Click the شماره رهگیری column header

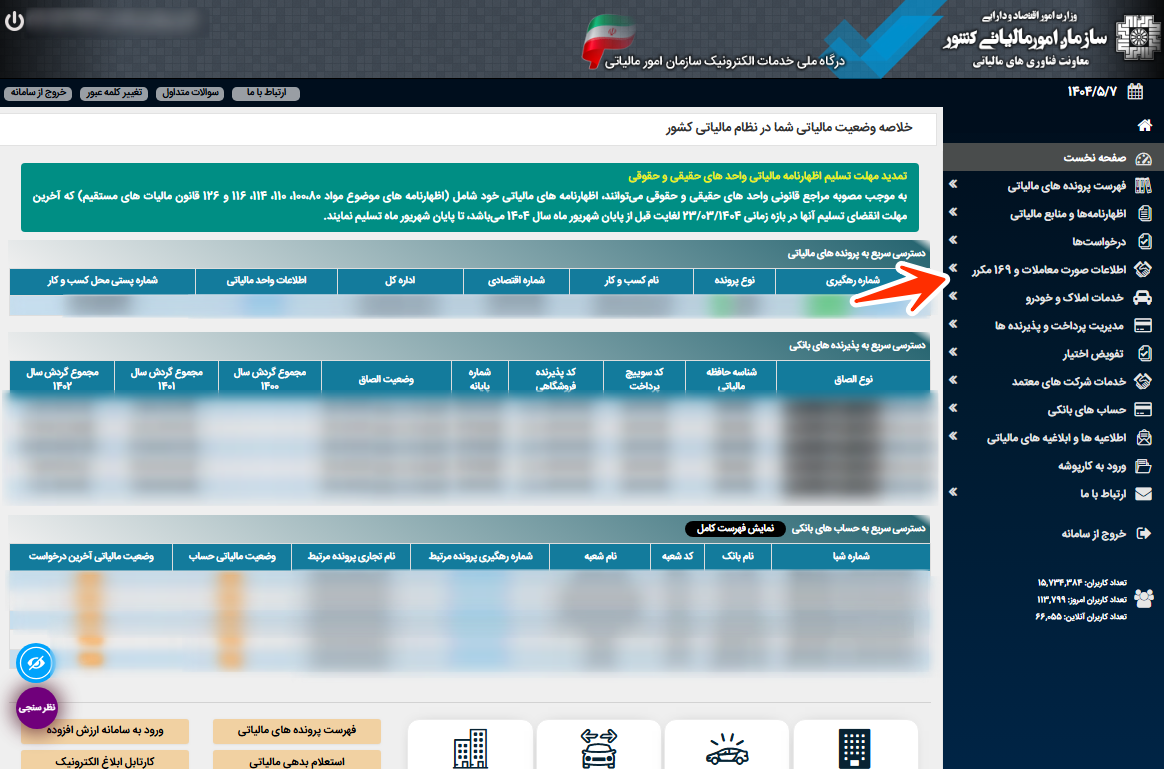(852, 281)
